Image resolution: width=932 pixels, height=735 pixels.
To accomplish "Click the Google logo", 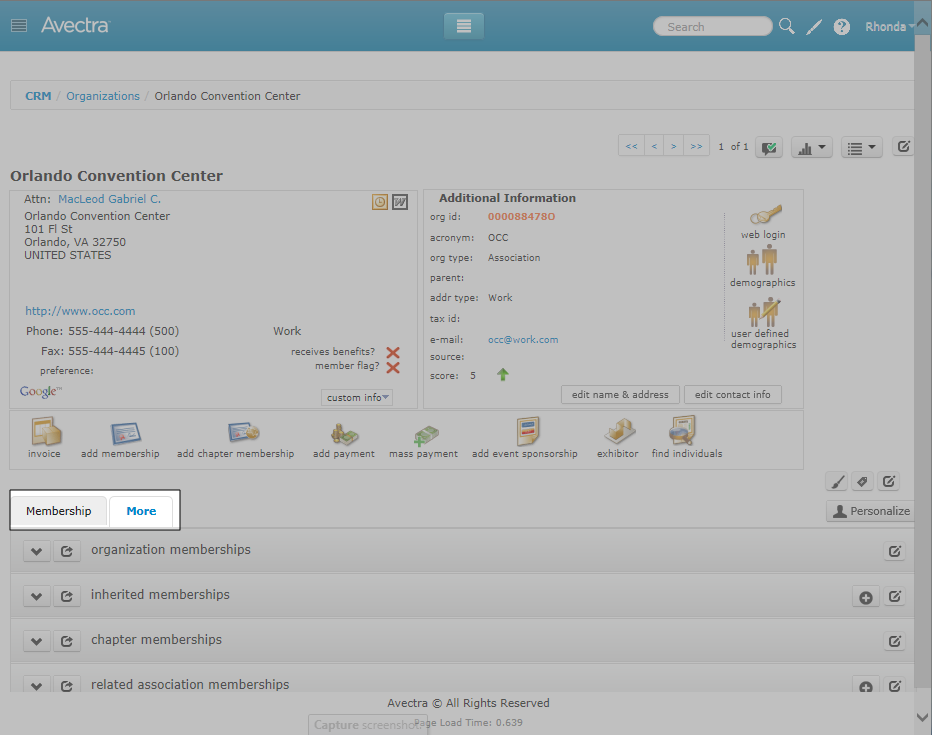I will pyautogui.click(x=40, y=391).
